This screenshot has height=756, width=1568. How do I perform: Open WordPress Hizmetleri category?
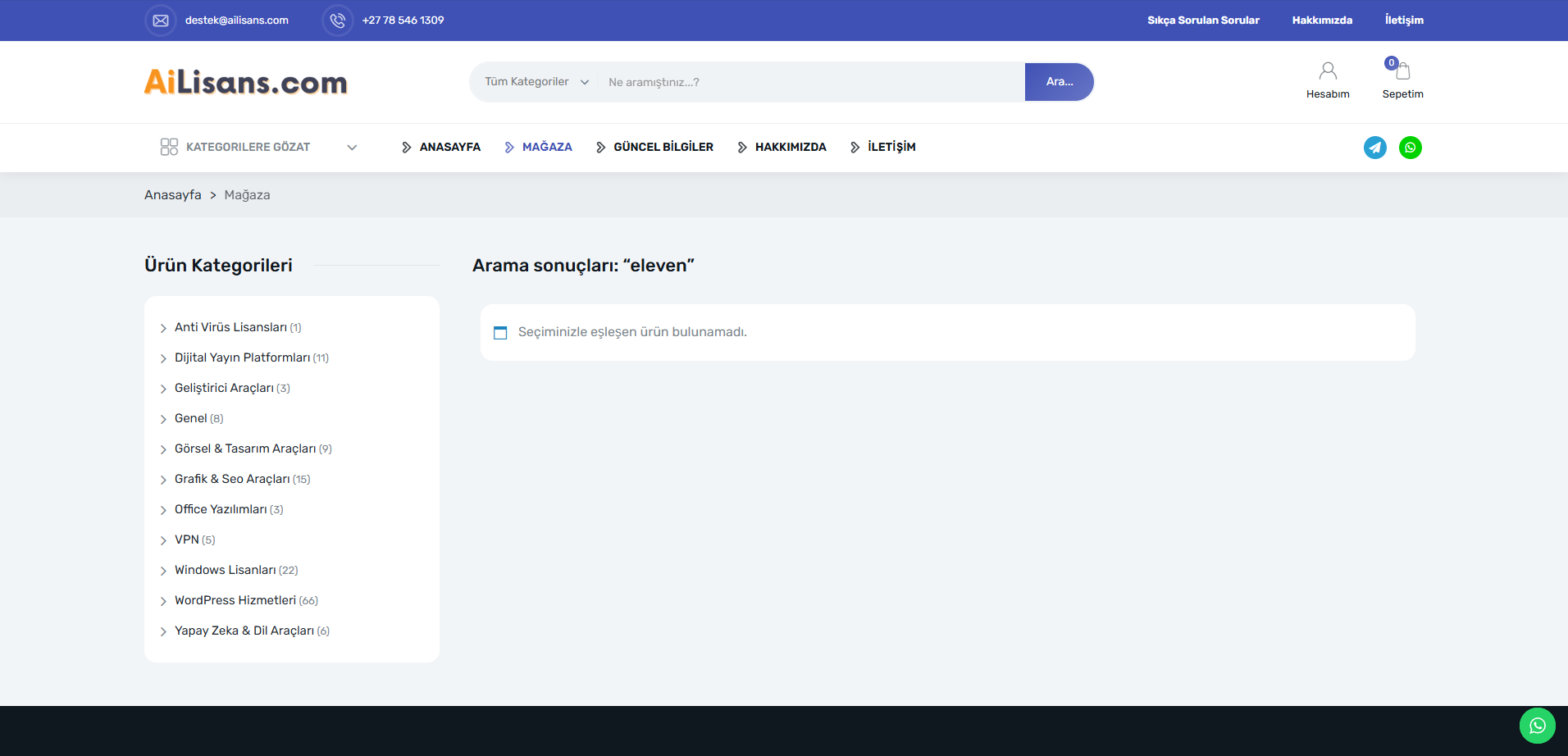tap(235, 600)
